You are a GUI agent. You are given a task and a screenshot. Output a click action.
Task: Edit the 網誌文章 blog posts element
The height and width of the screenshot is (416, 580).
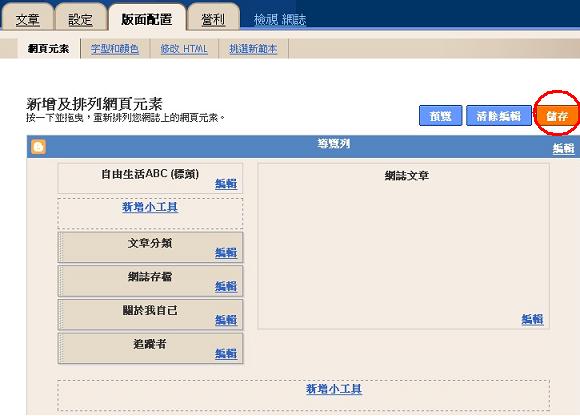click(x=532, y=319)
